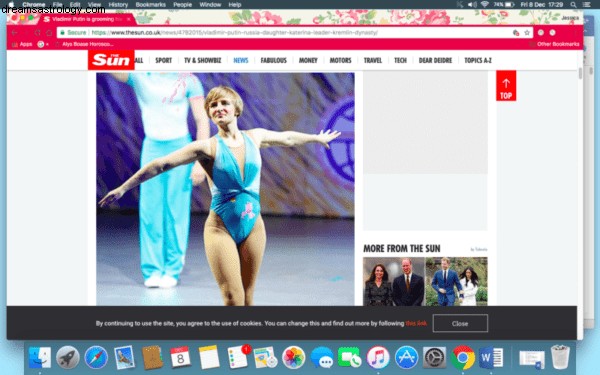Go to the Money section
Screen dimensions: 600x375
(x=308, y=60)
